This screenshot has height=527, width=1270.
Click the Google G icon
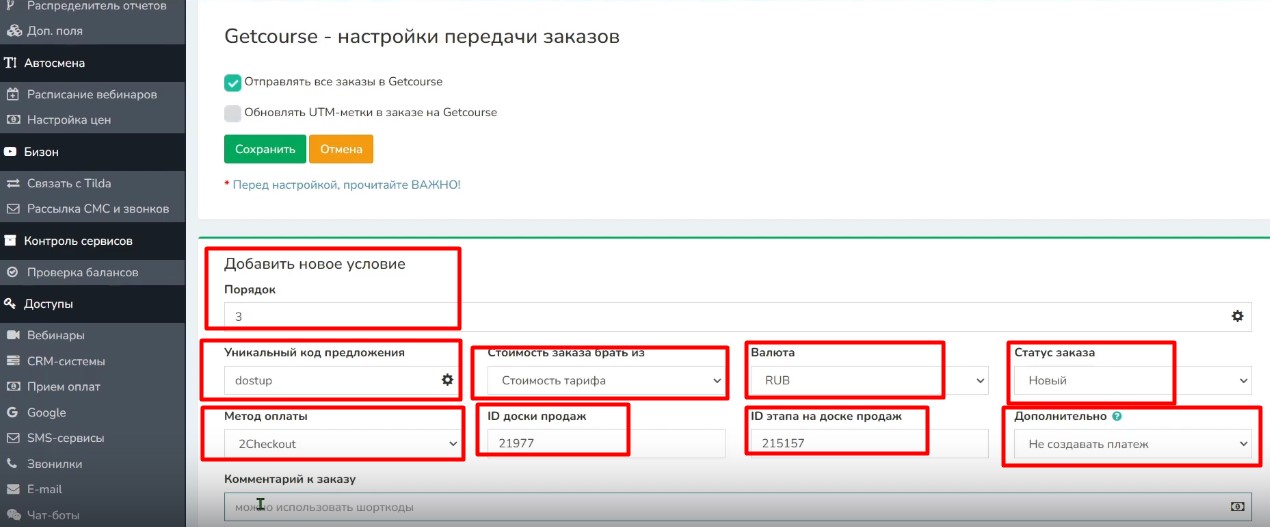pyautogui.click(x=13, y=412)
